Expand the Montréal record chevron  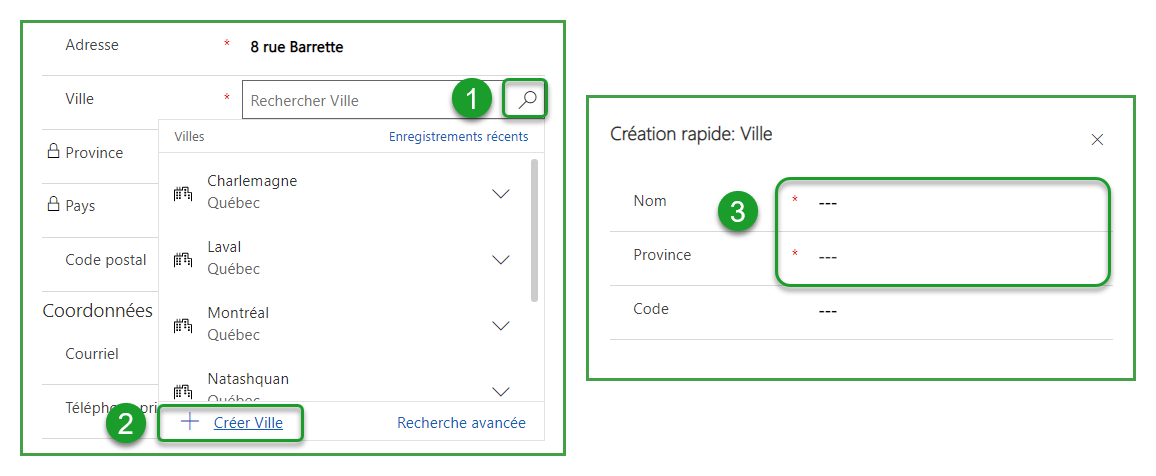(502, 326)
